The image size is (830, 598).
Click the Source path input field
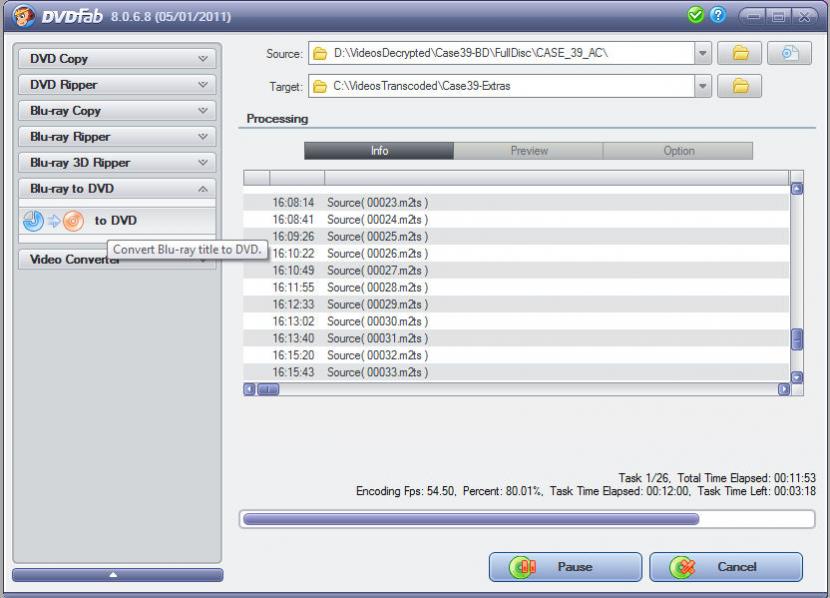click(501, 53)
